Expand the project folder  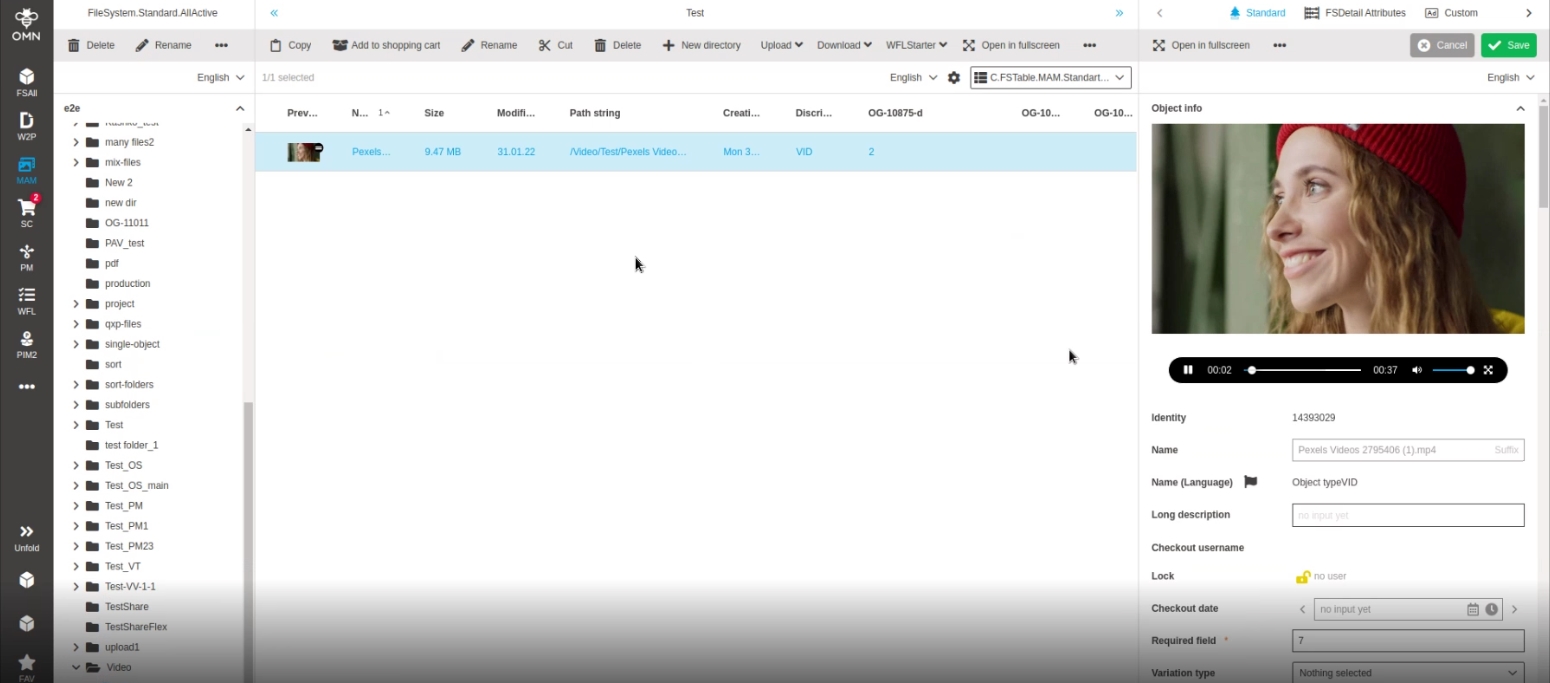76,304
